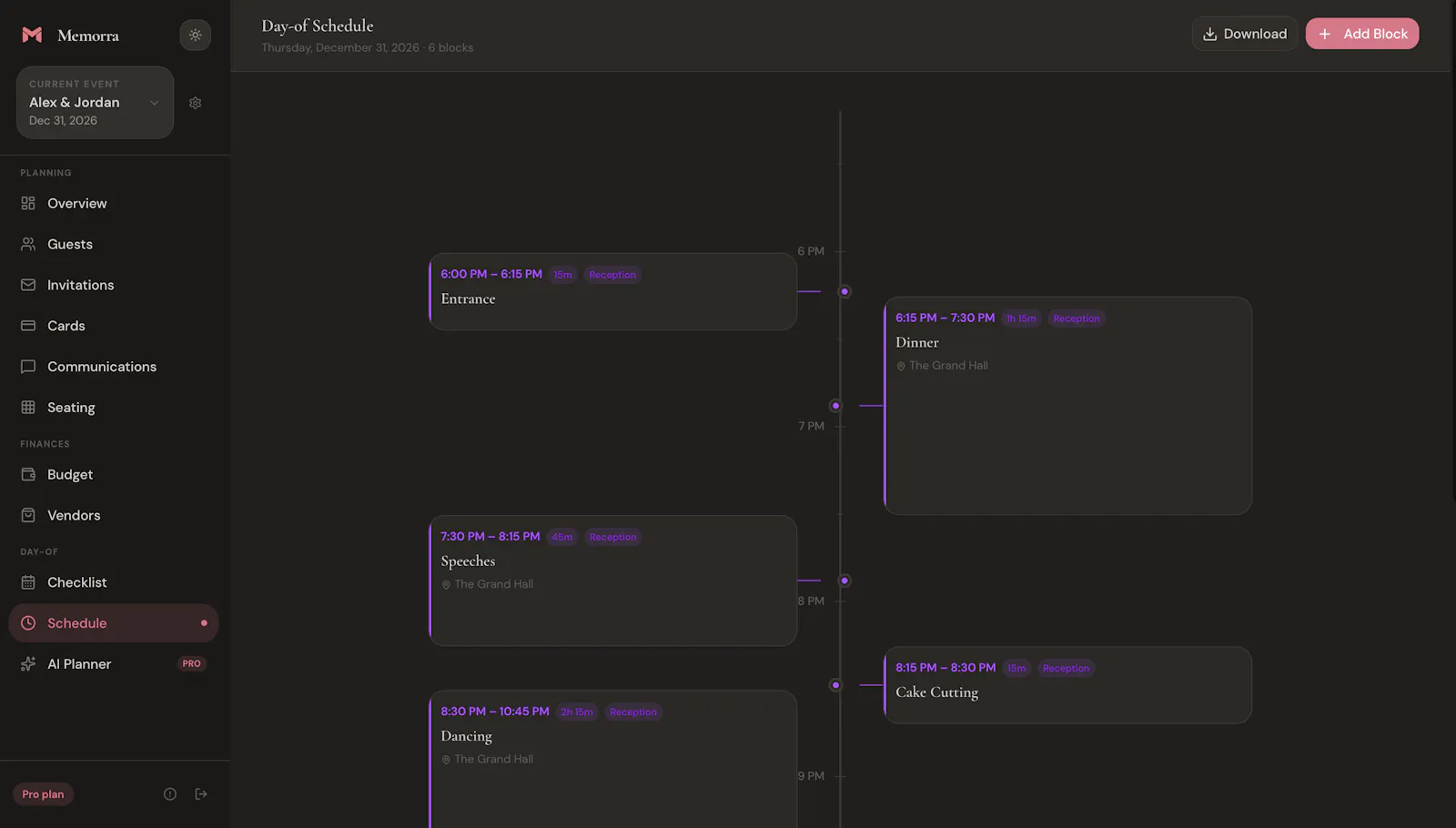Image resolution: width=1456 pixels, height=828 pixels.
Task: Select the Cards icon in sidebar
Action: 28,326
